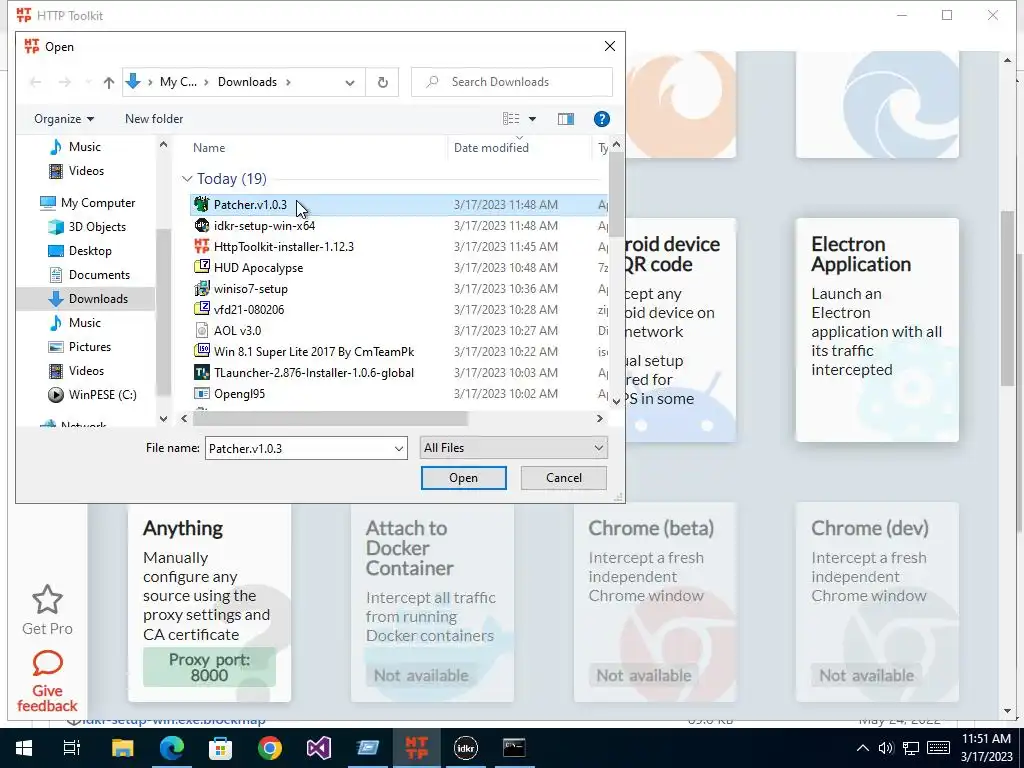Image resolution: width=1024 pixels, height=768 pixels.
Task: Click the Refresh button in address bar
Action: coord(383,82)
